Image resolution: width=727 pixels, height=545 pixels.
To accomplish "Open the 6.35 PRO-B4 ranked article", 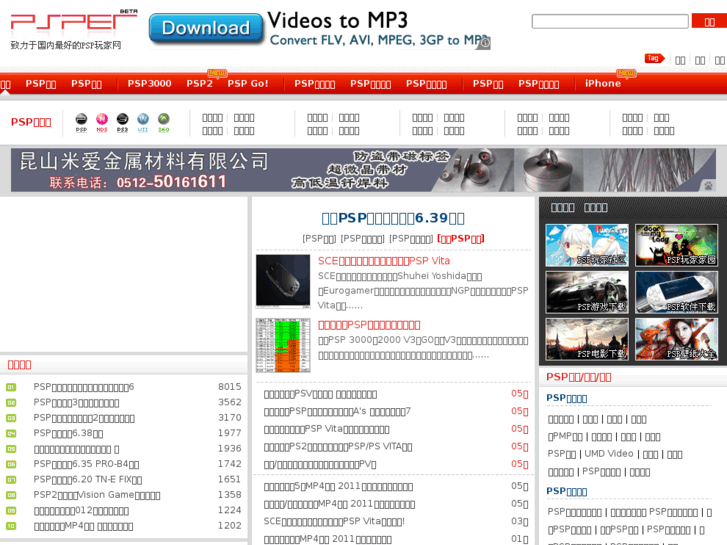I will (86, 464).
